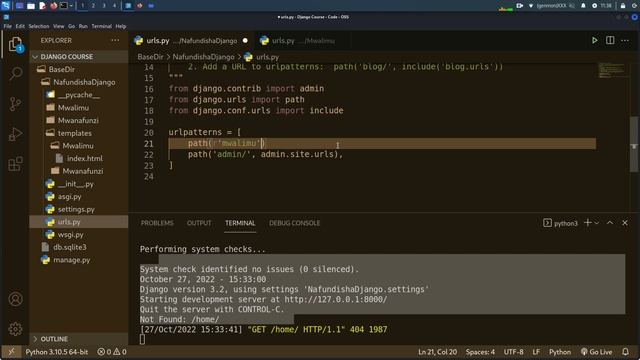Screen dimensions: 640x360
Task: Open Explorer views and more actions menu
Action: 115,40
